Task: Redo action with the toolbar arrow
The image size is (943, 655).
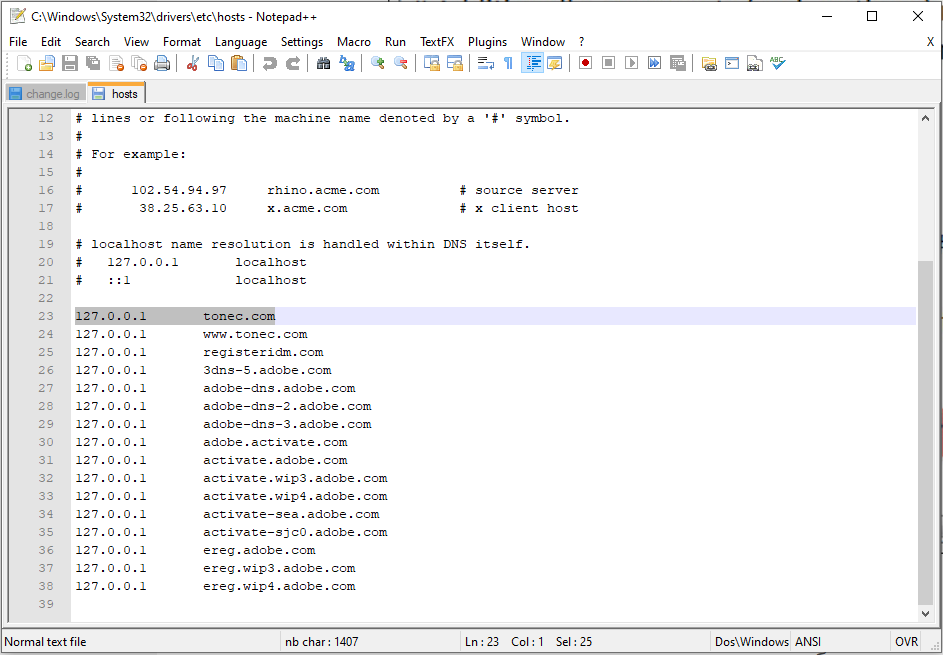Action: tap(292, 63)
